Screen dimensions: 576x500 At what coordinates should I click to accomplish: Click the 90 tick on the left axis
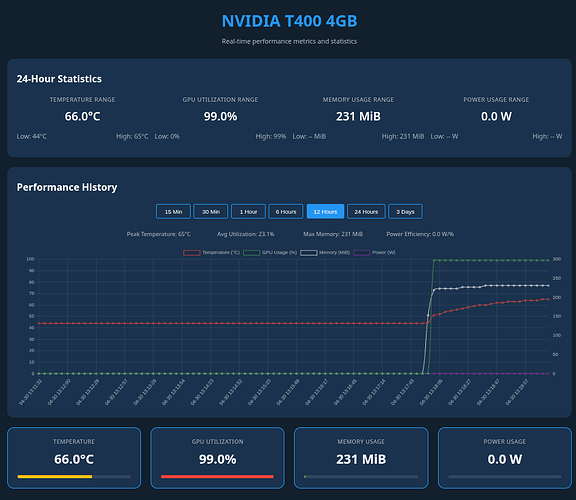(32, 271)
